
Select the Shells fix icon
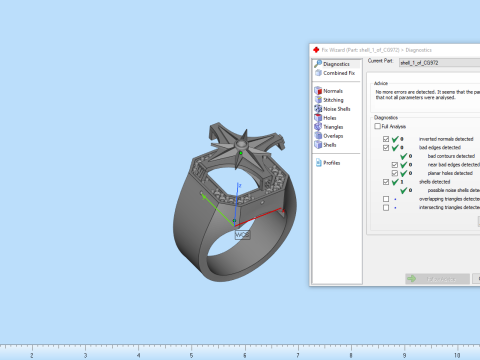click(318, 145)
